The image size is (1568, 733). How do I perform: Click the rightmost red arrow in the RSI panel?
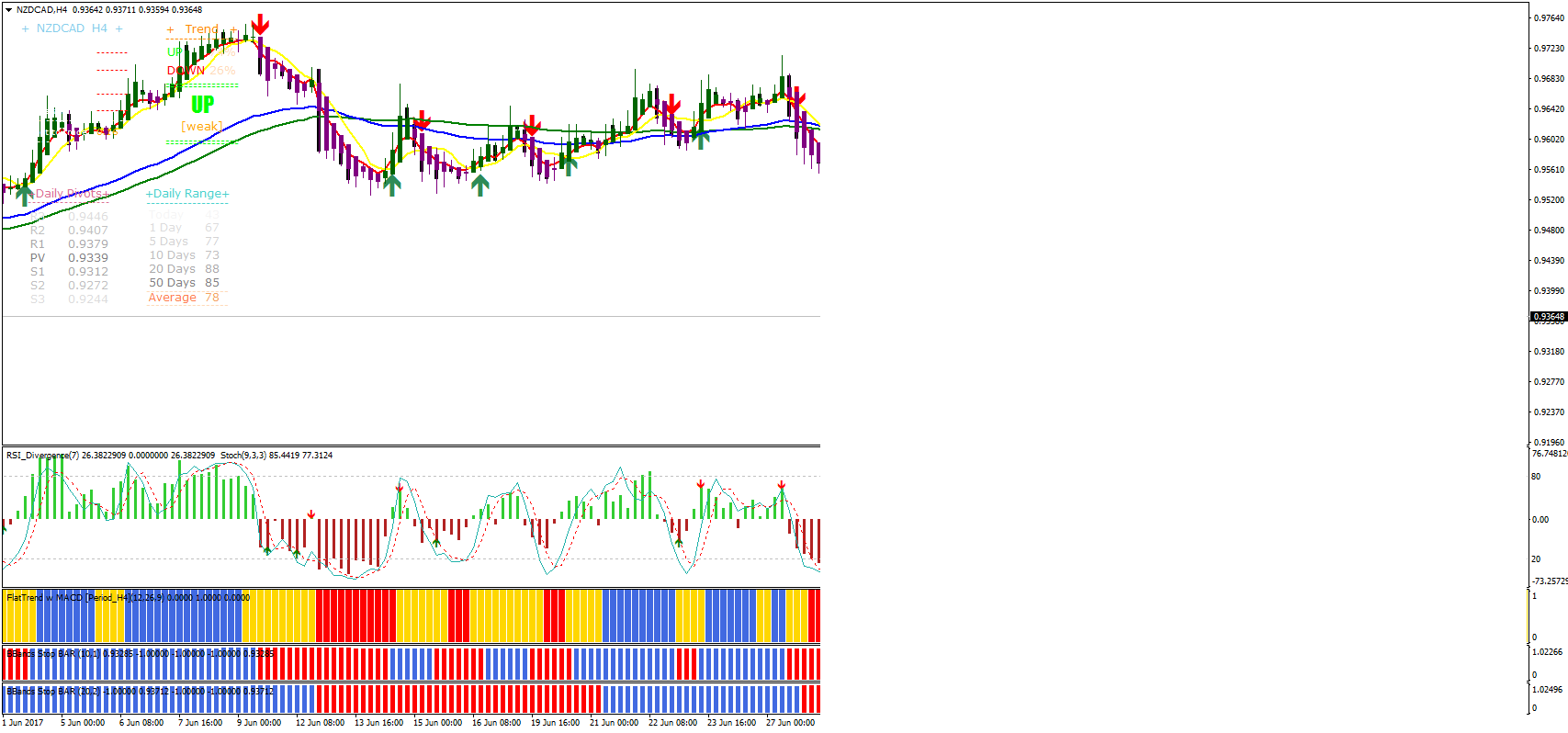pos(781,485)
